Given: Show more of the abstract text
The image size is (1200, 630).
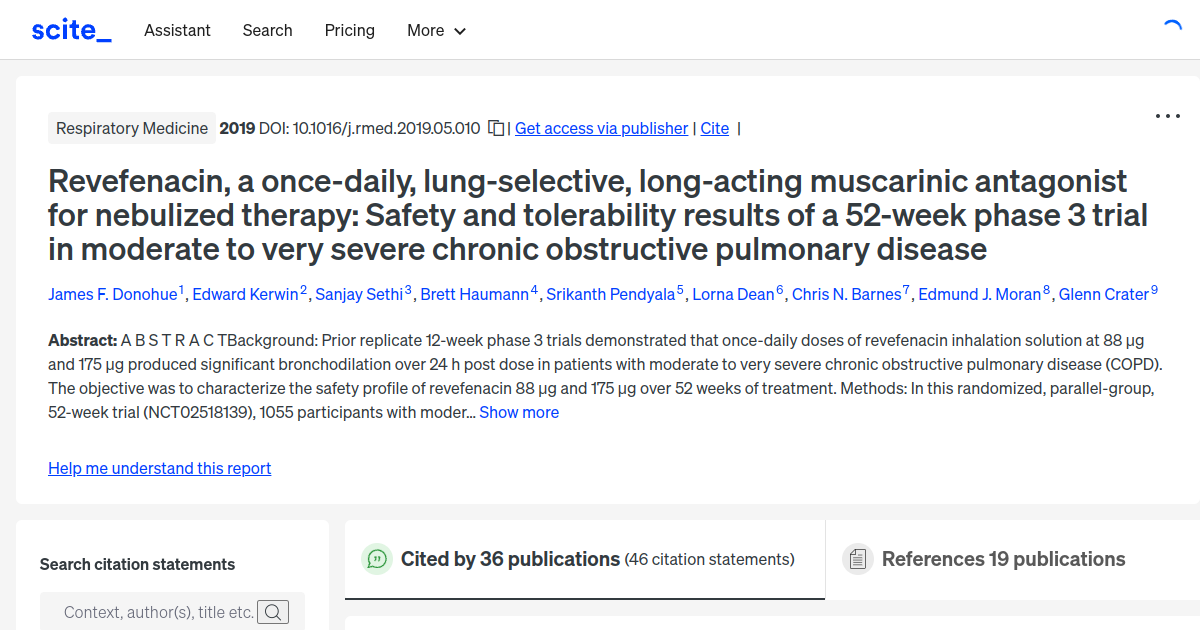Looking at the screenshot, I should point(518,412).
